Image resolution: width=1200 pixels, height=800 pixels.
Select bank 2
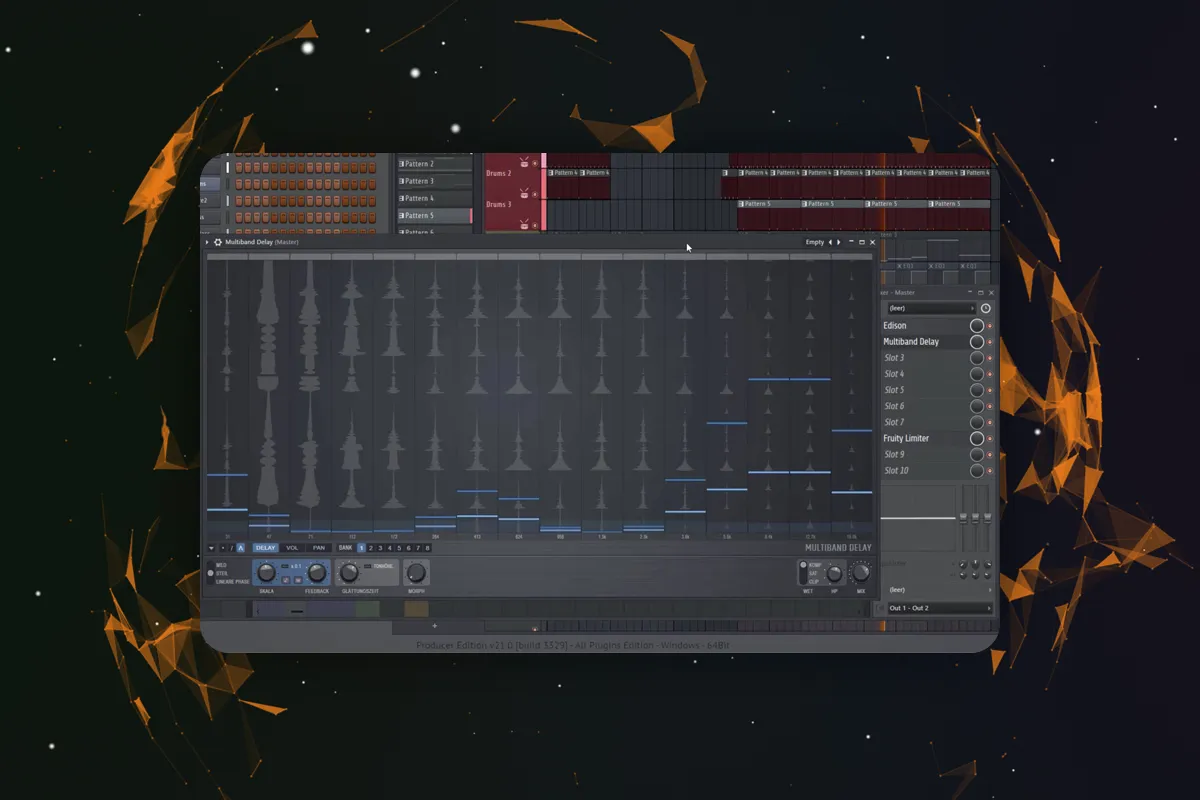371,548
